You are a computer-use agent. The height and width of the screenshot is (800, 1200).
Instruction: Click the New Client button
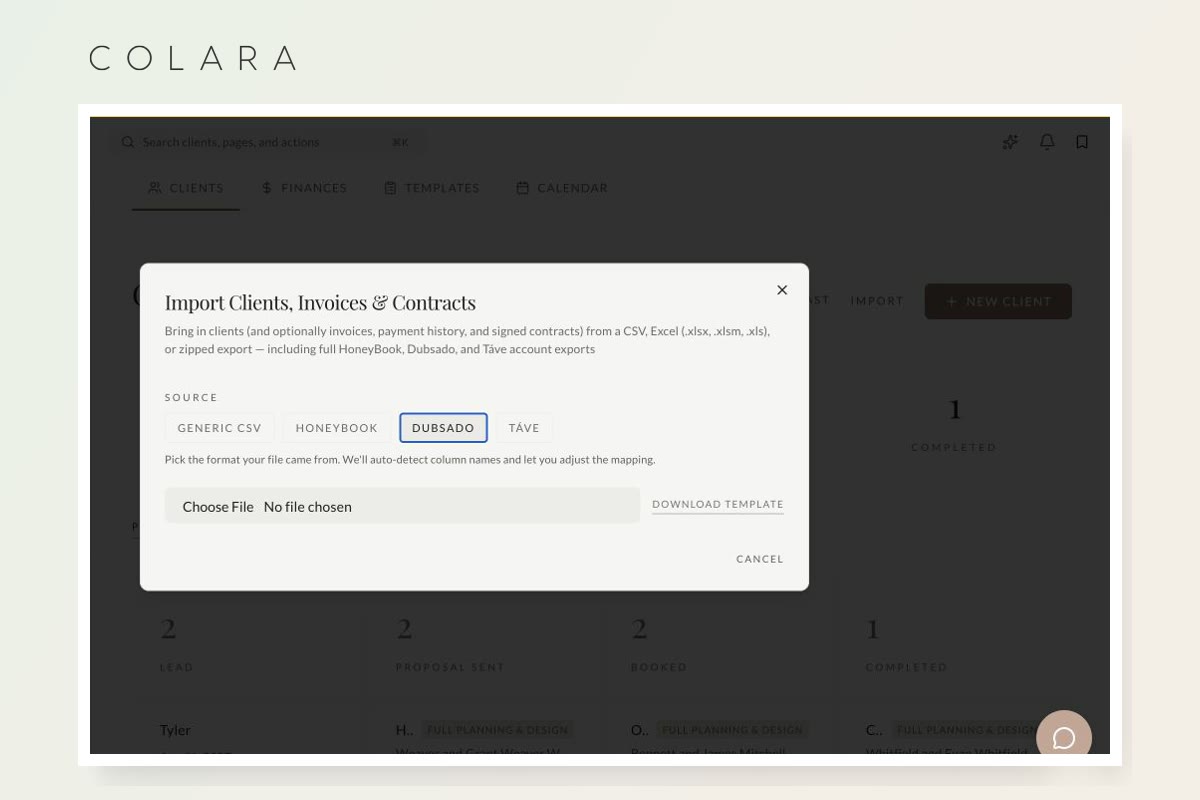[998, 301]
